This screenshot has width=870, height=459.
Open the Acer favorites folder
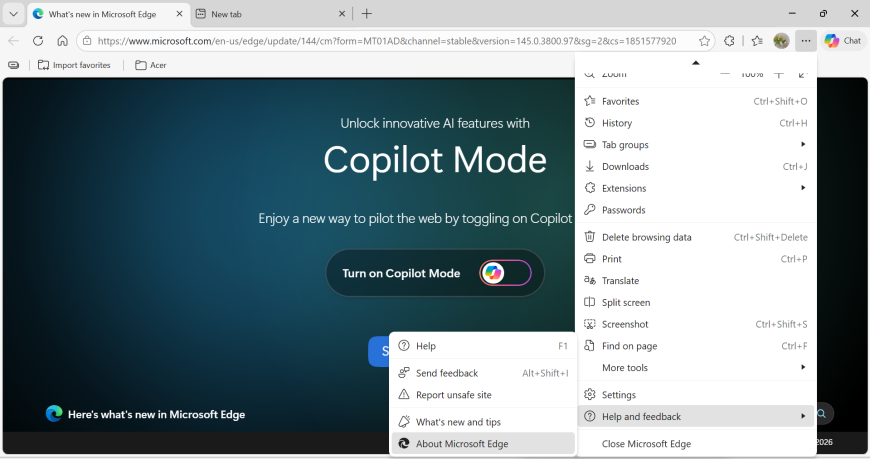point(151,65)
